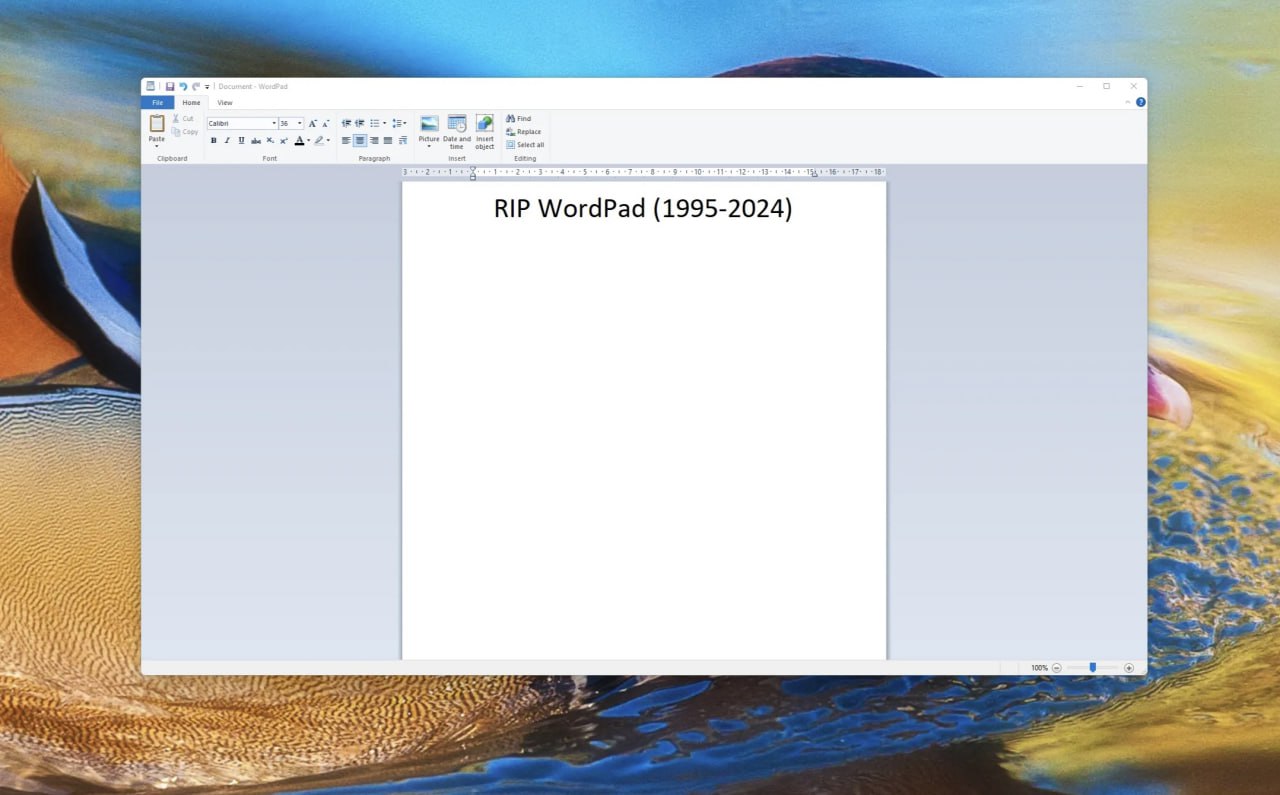
Task: Click the Undo arrow icon
Action: [x=183, y=87]
